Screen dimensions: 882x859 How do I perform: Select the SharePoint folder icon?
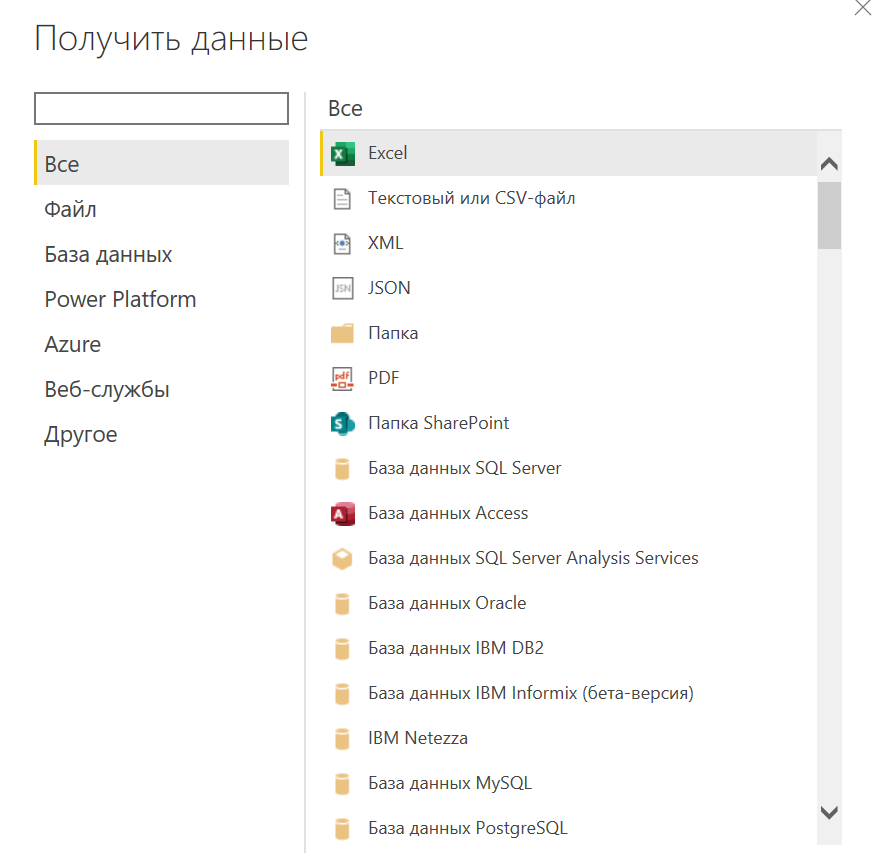pos(343,424)
